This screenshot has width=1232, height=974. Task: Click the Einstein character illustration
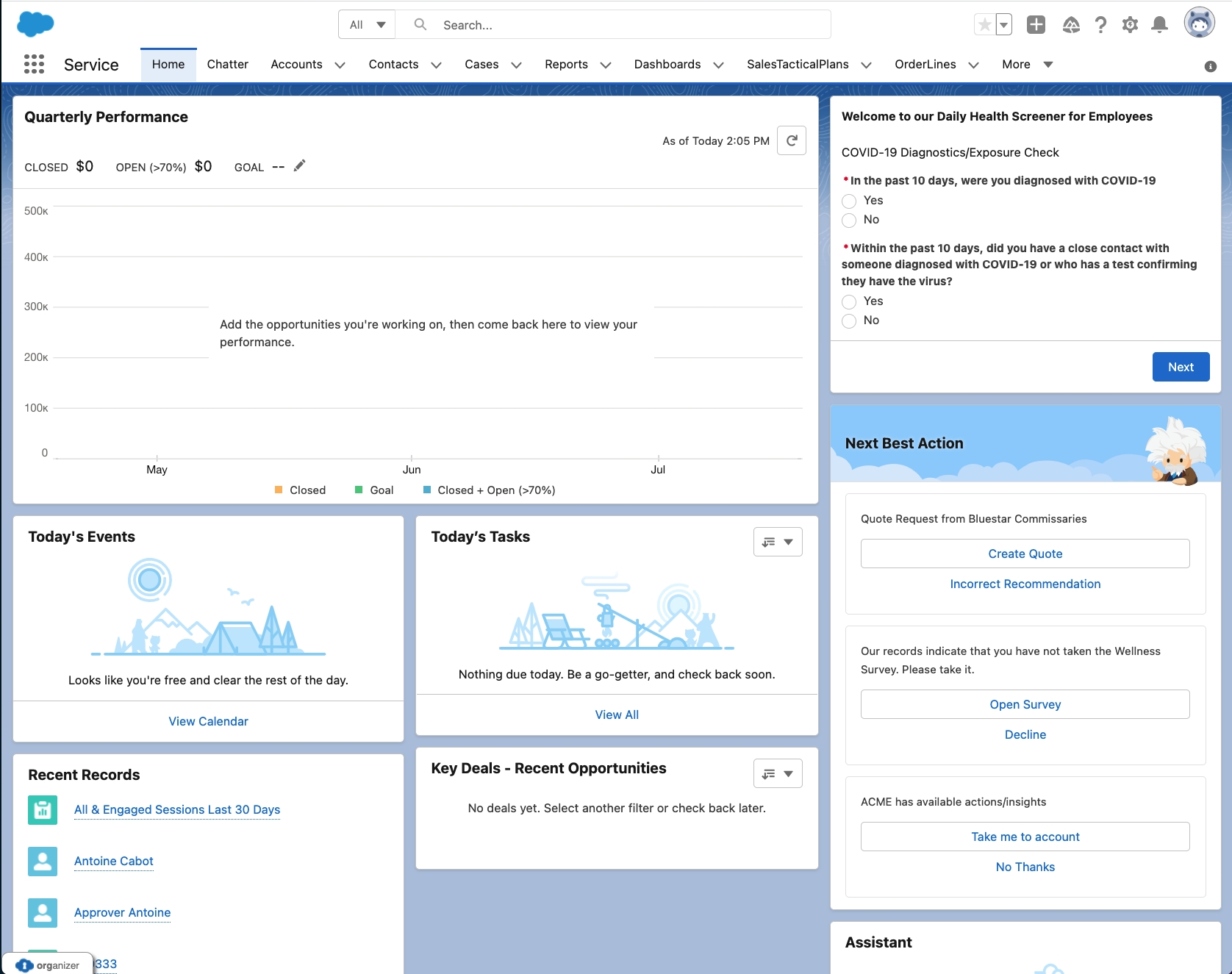click(x=1176, y=451)
